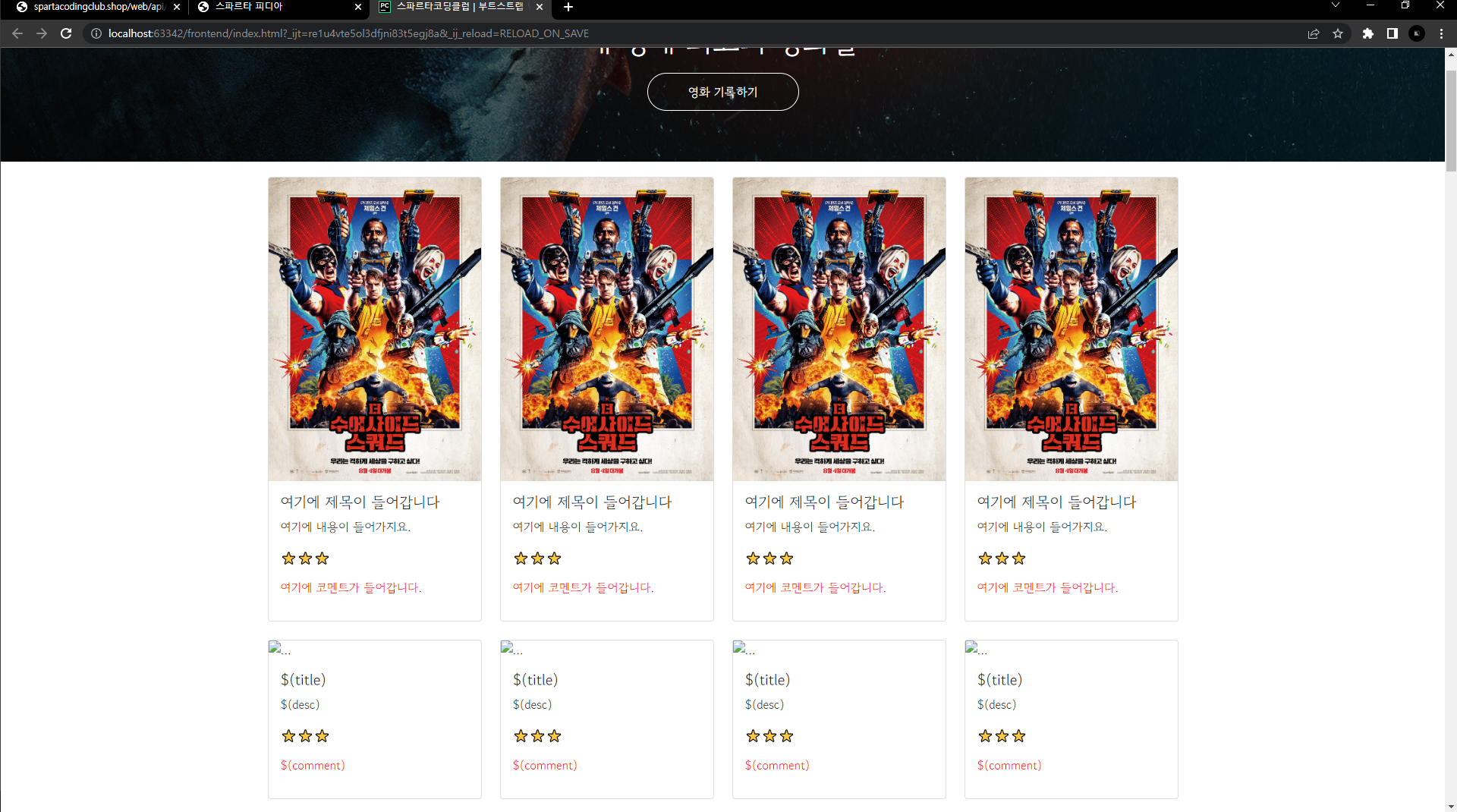Open the Chrome three-dot menu

click(1441, 33)
